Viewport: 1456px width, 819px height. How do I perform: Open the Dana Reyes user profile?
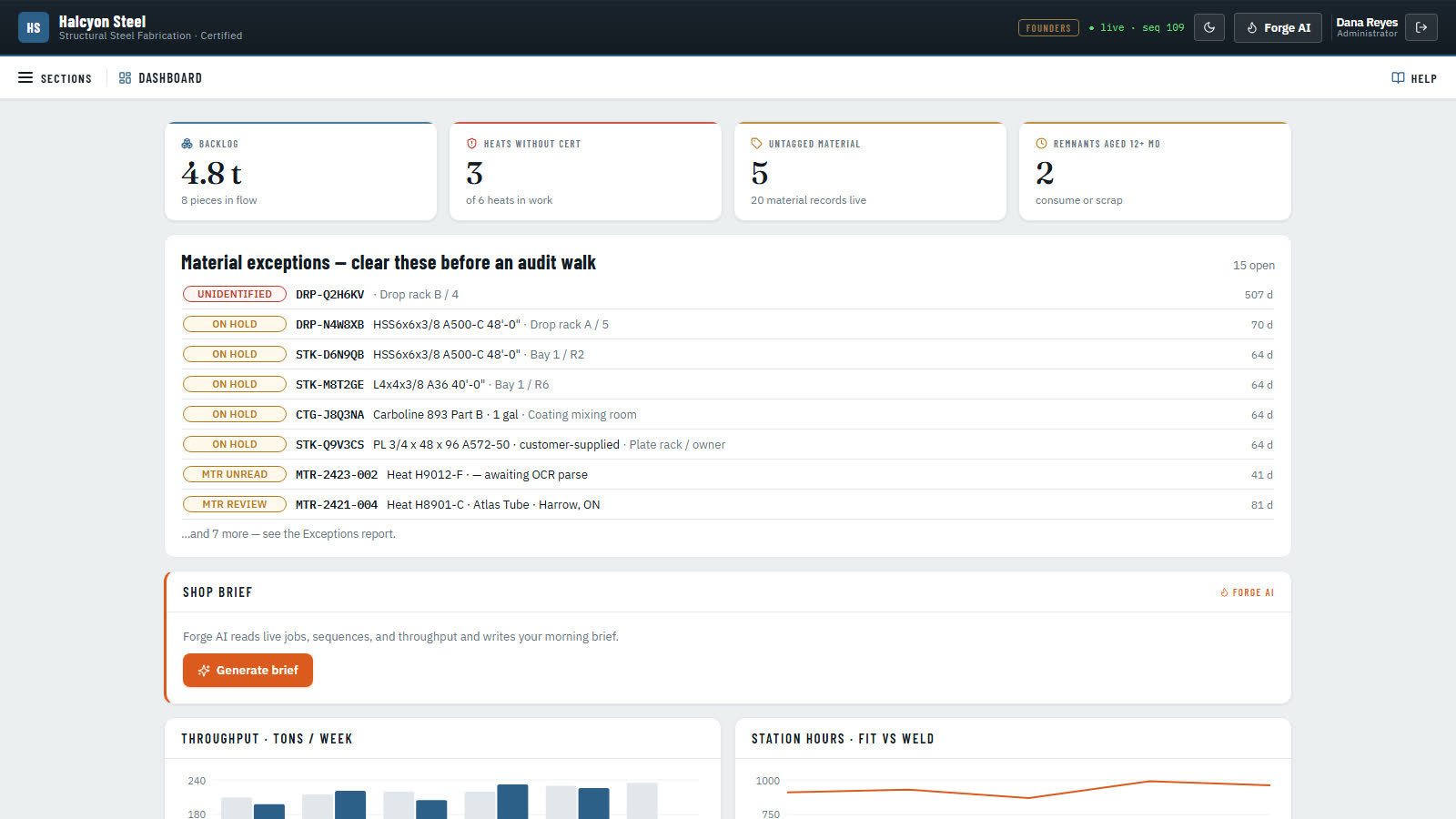(x=1367, y=27)
